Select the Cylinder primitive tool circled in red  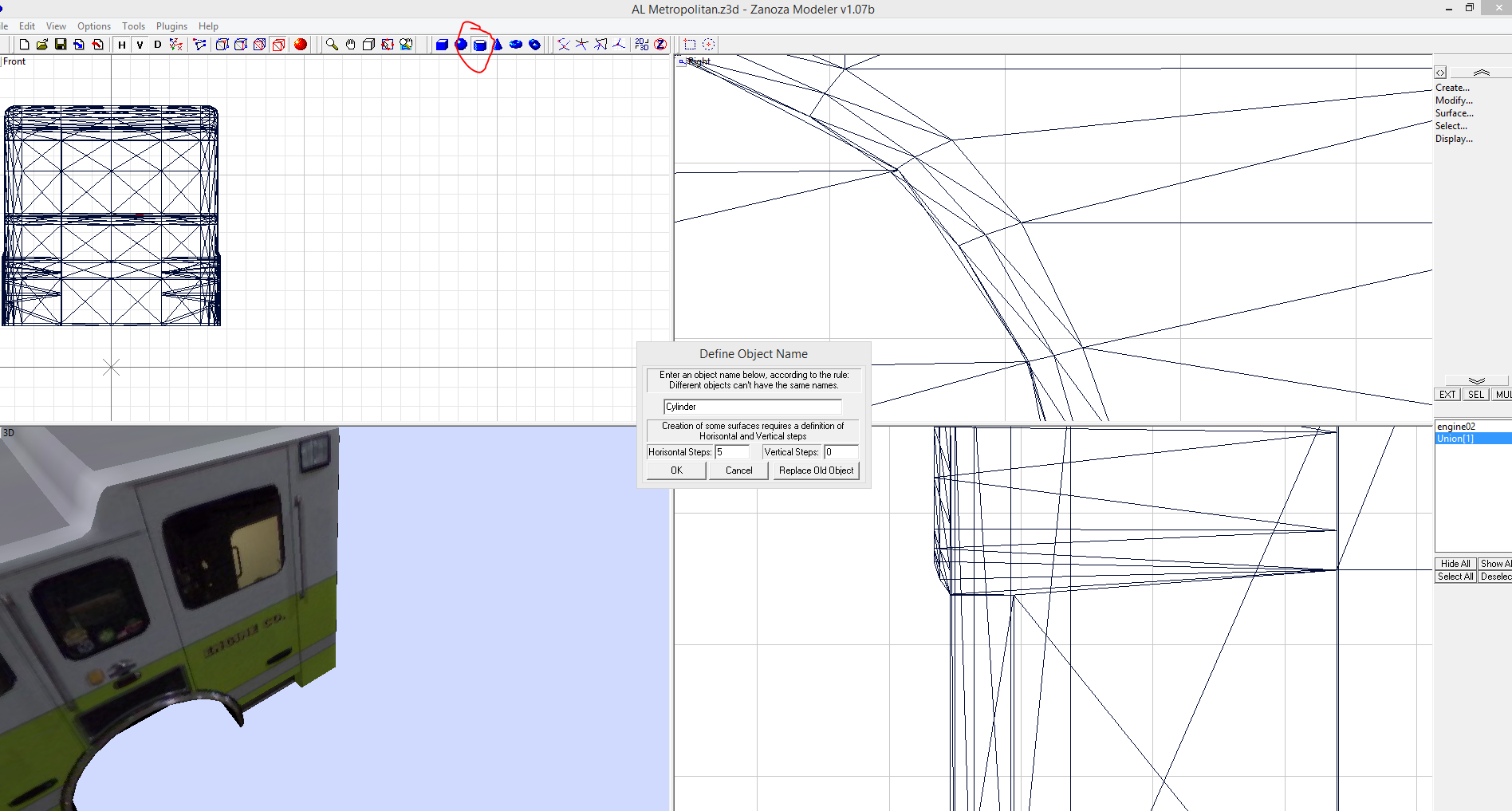(x=480, y=45)
